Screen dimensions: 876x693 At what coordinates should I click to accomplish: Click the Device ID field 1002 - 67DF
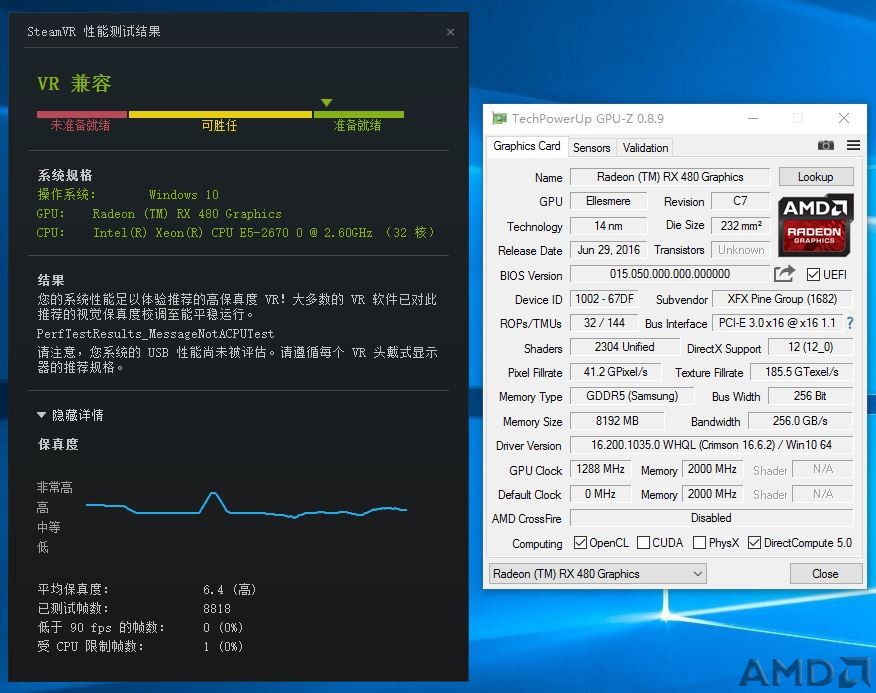click(x=604, y=299)
